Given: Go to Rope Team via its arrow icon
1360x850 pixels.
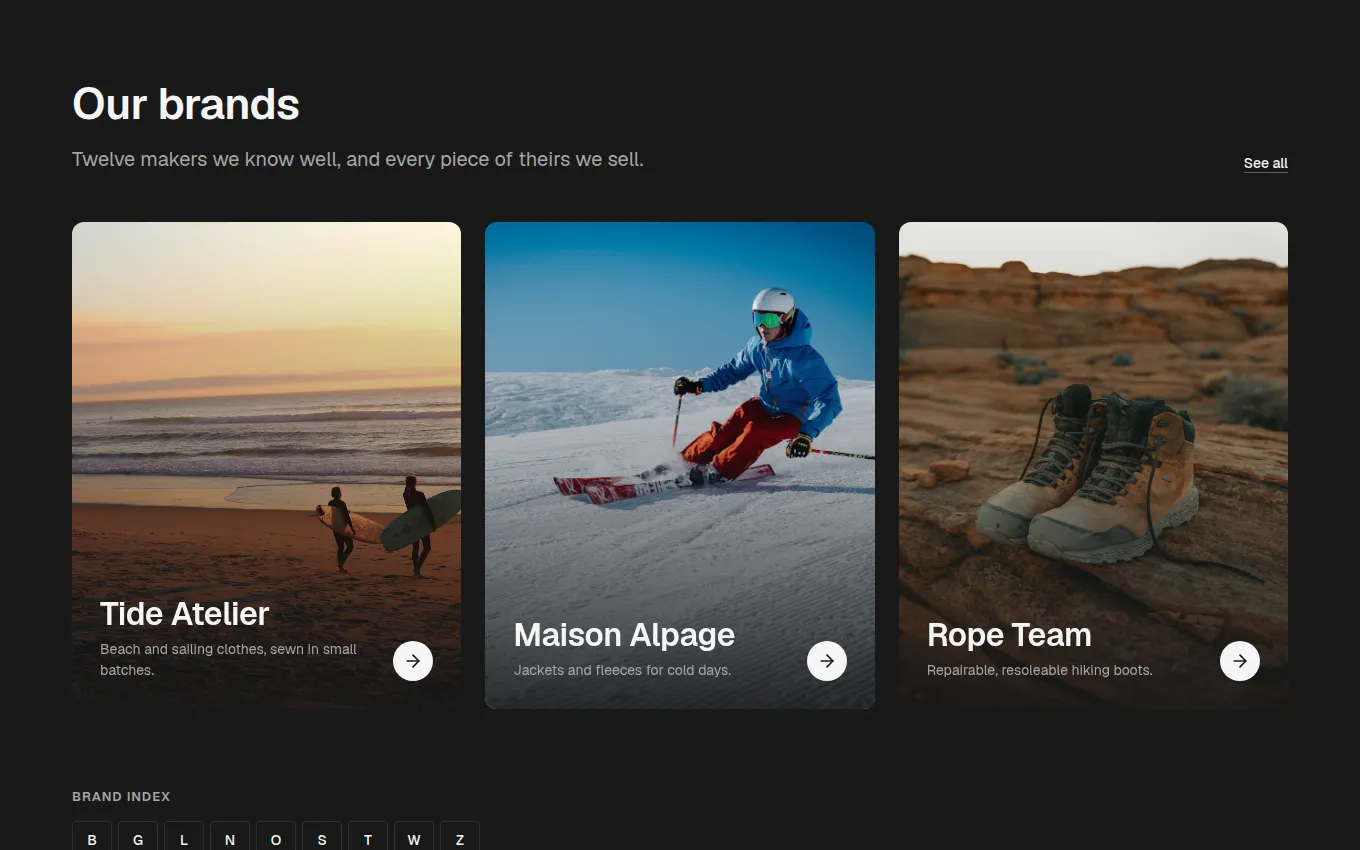Looking at the screenshot, I should pyautogui.click(x=1240, y=661).
